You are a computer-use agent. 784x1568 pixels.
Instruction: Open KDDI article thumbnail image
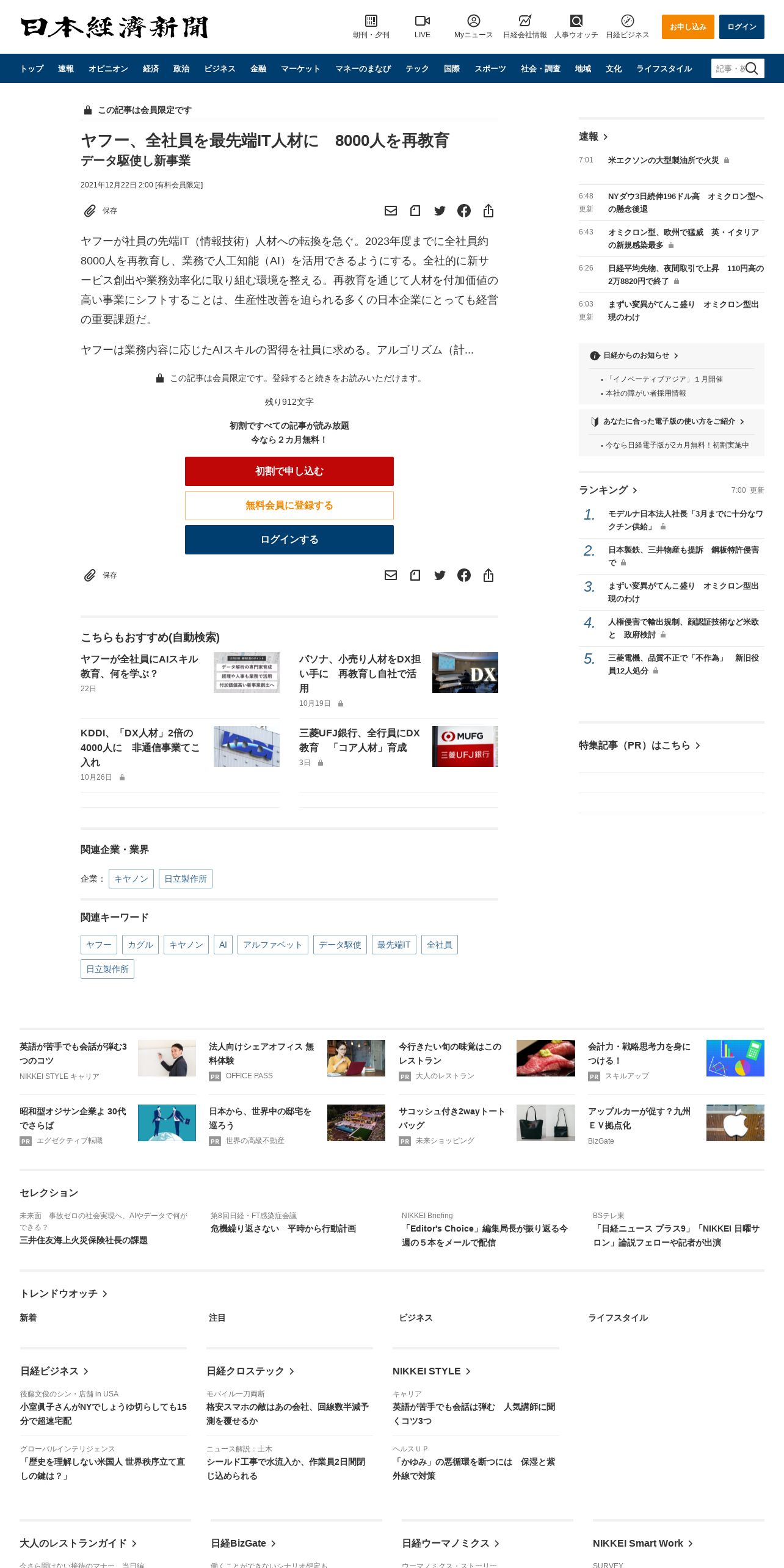247,746
